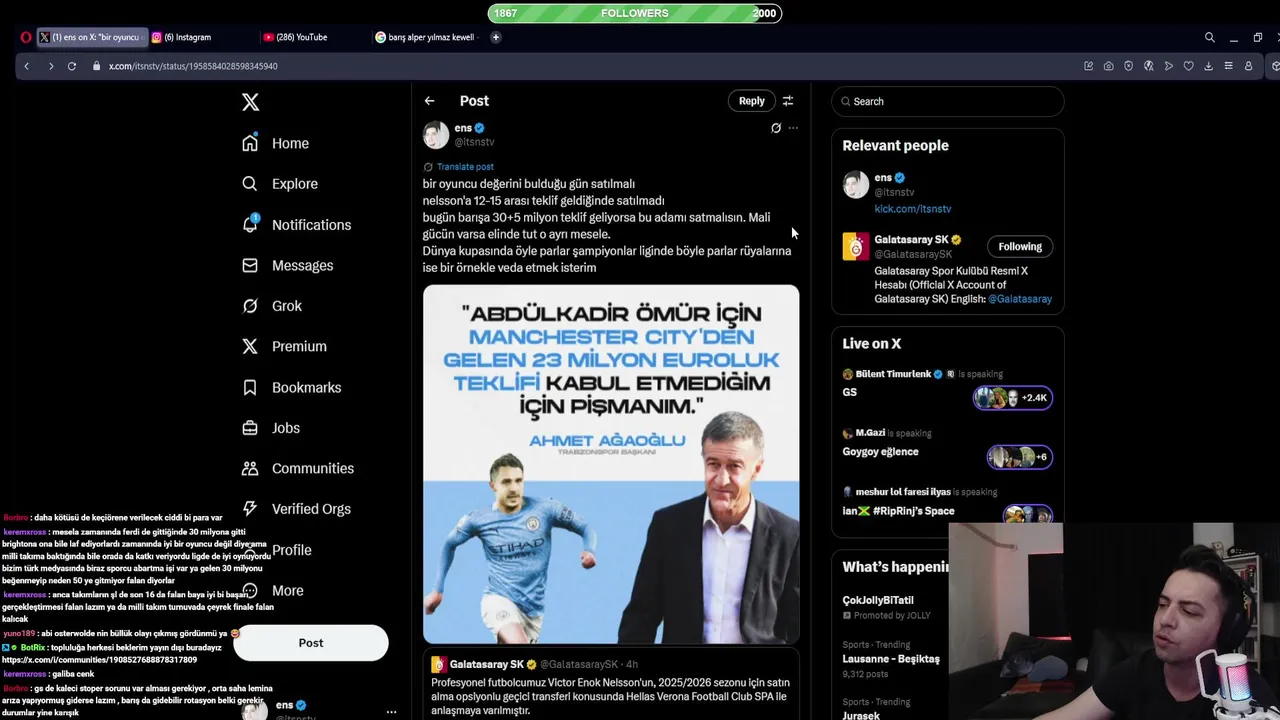The image size is (1280, 720).
Task: Click the +2.4K listeners badge on GS space
Action: pos(1012,397)
